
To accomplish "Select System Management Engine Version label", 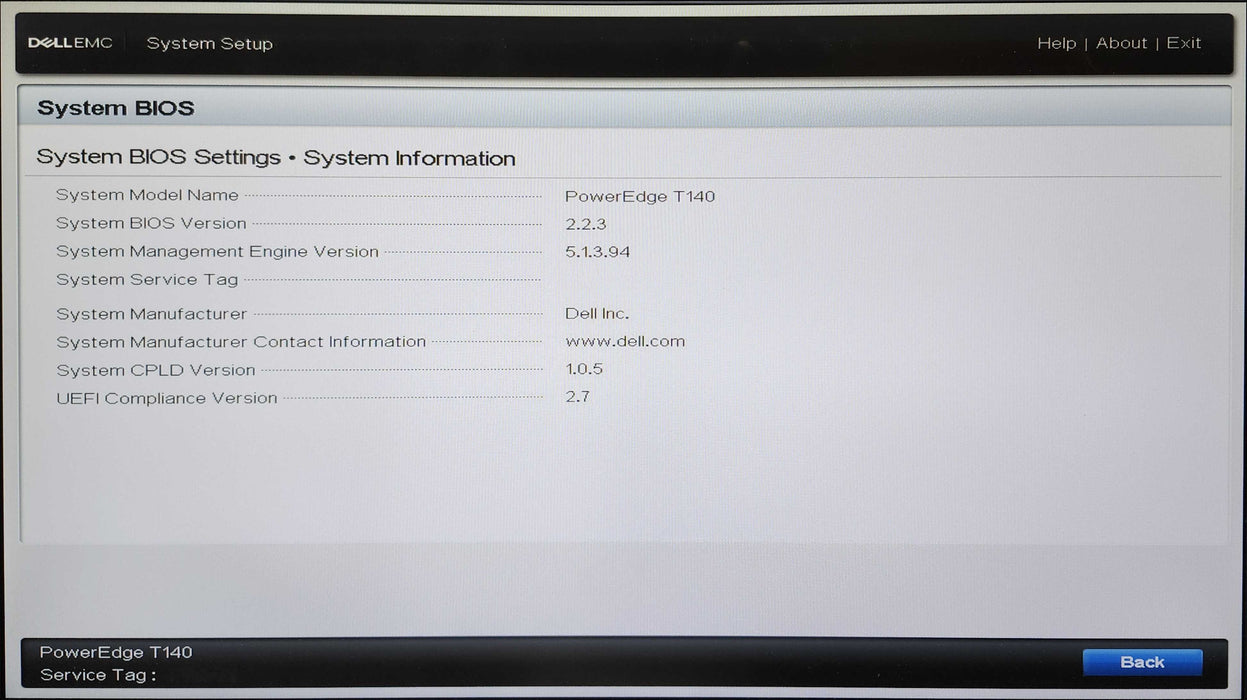I will point(217,251).
